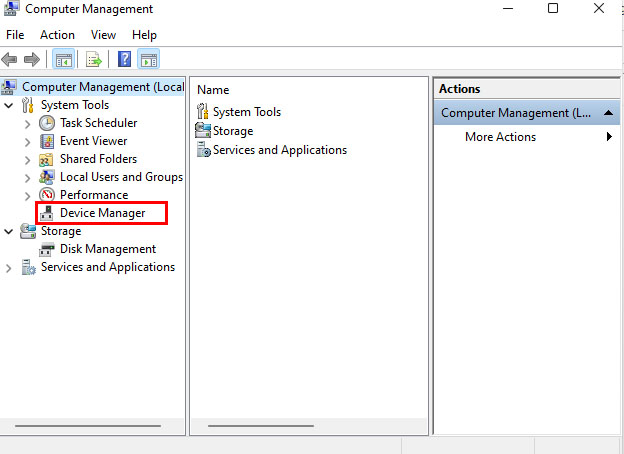Select System Tools text in Name list

pyautogui.click(x=247, y=112)
